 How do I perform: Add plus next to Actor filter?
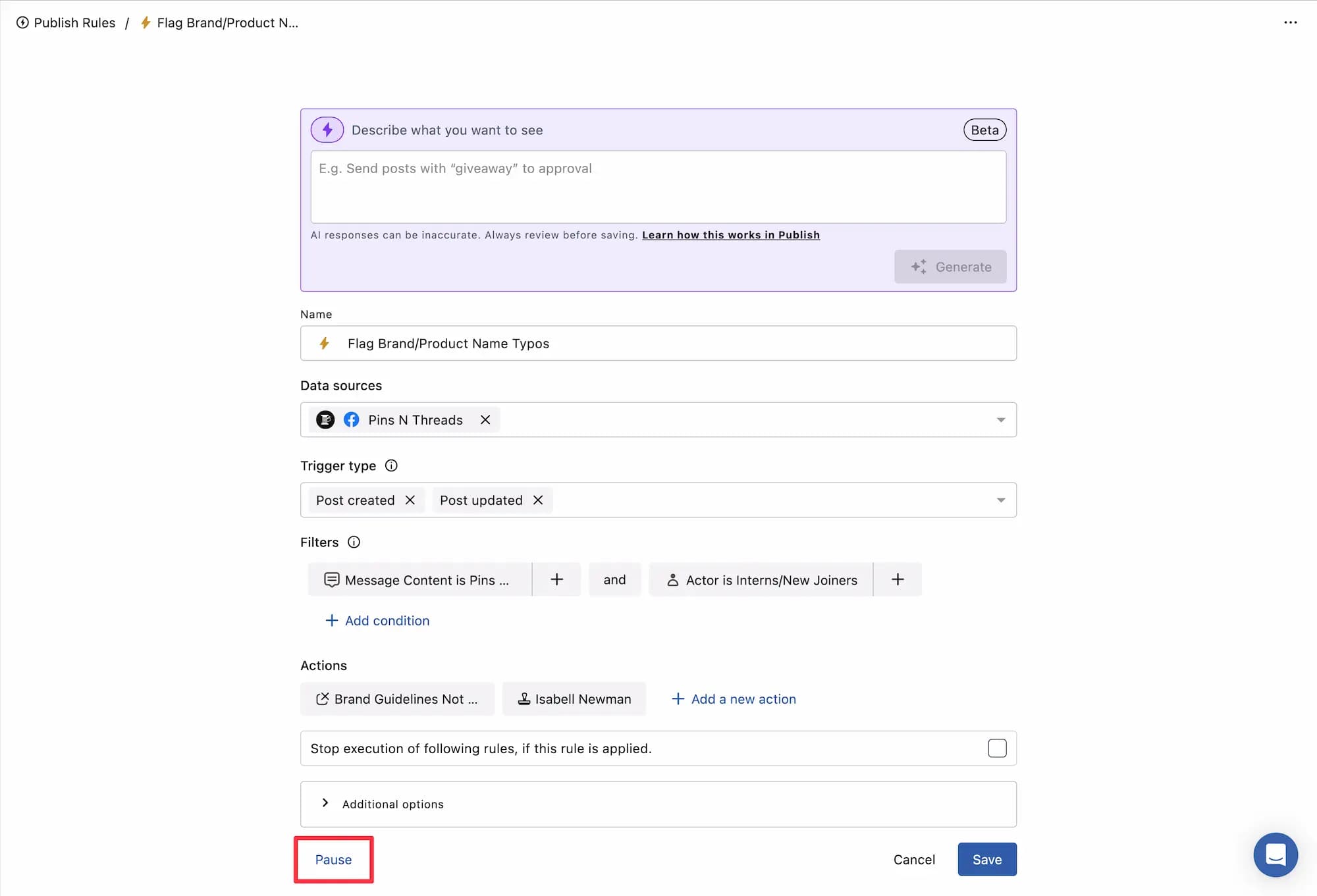898,579
